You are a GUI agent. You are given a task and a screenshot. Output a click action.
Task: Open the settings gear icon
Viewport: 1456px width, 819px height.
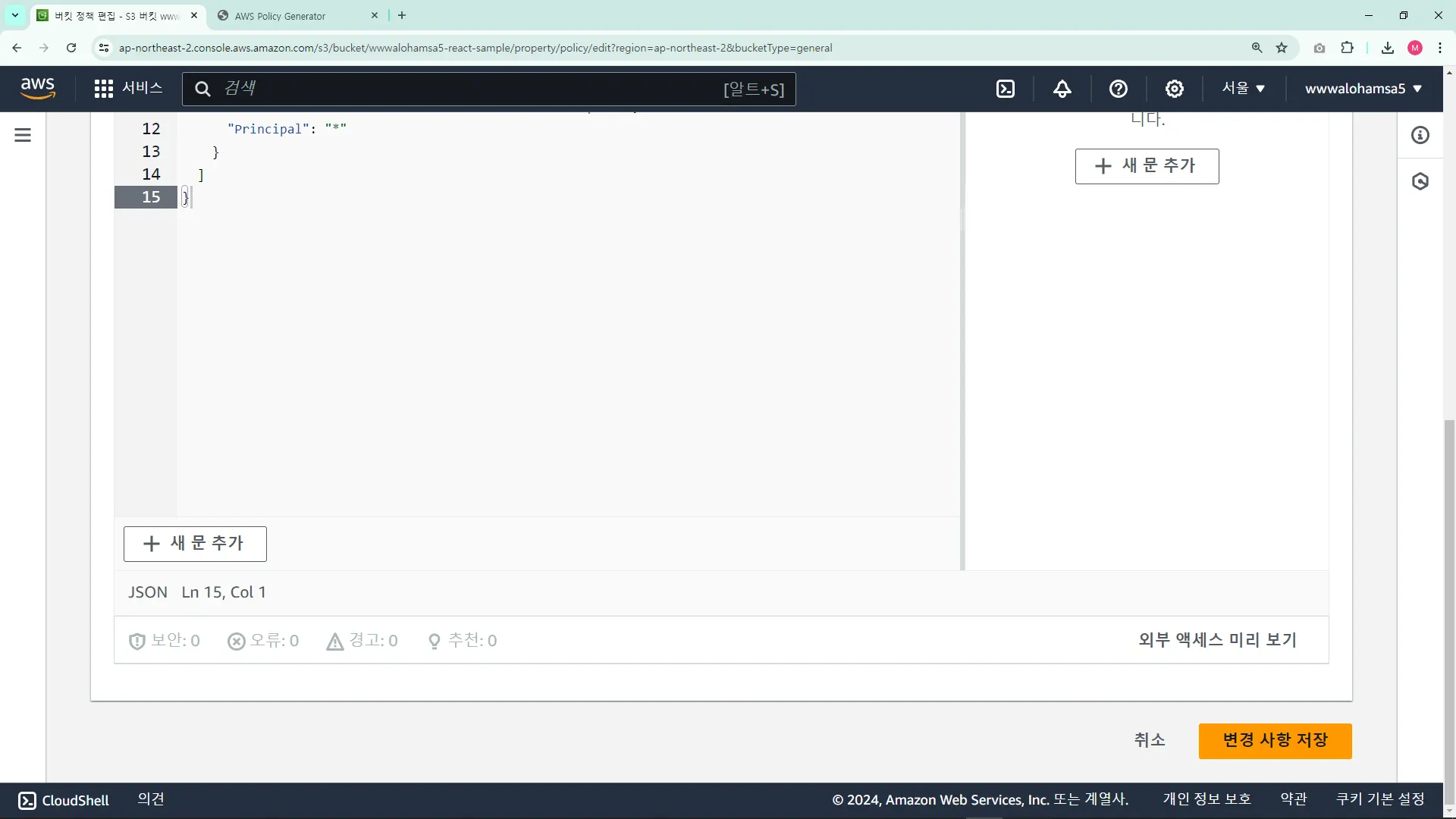pyautogui.click(x=1174, y=89)
